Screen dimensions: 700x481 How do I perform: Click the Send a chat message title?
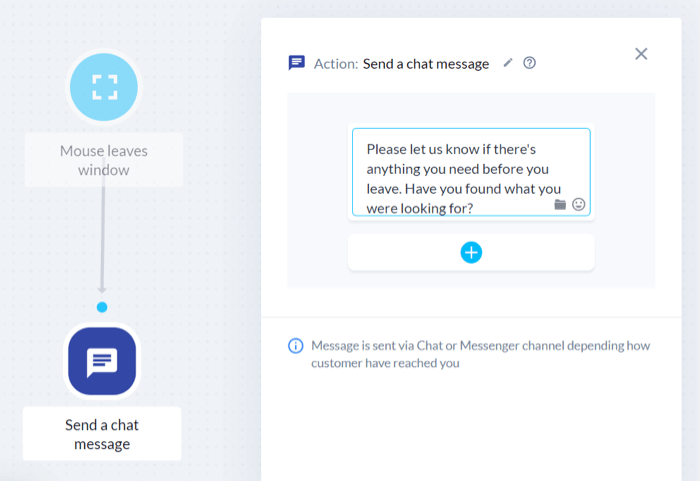pyautogui.click(x=426, y=64)
